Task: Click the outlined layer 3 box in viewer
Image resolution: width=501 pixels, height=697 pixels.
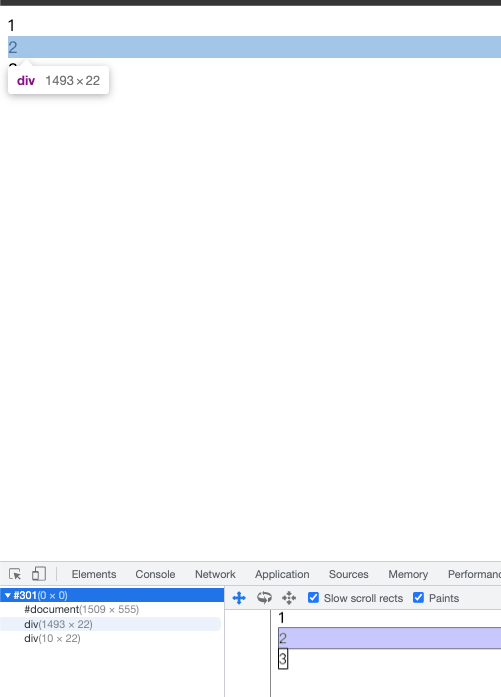Action: tap(283, 659)
